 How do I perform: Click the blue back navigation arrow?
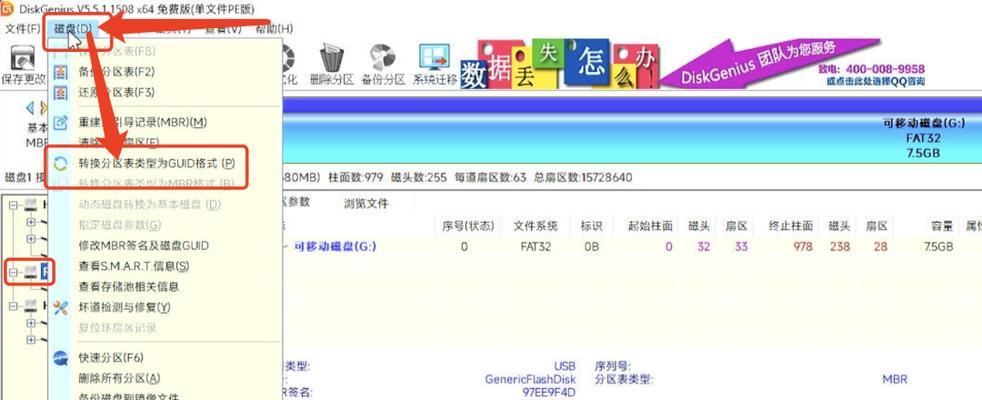click(x=30, y=108)
